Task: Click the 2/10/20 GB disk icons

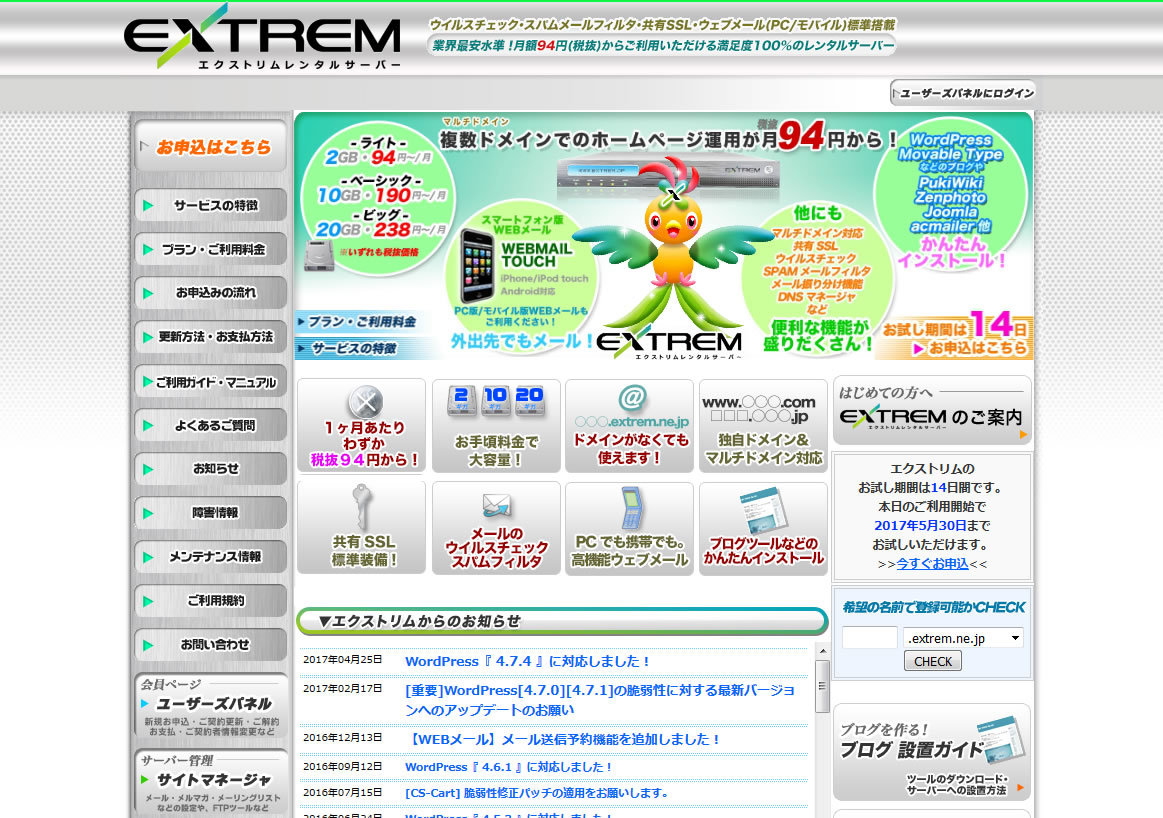Action: pyautogui.click(x=495, y=401)
